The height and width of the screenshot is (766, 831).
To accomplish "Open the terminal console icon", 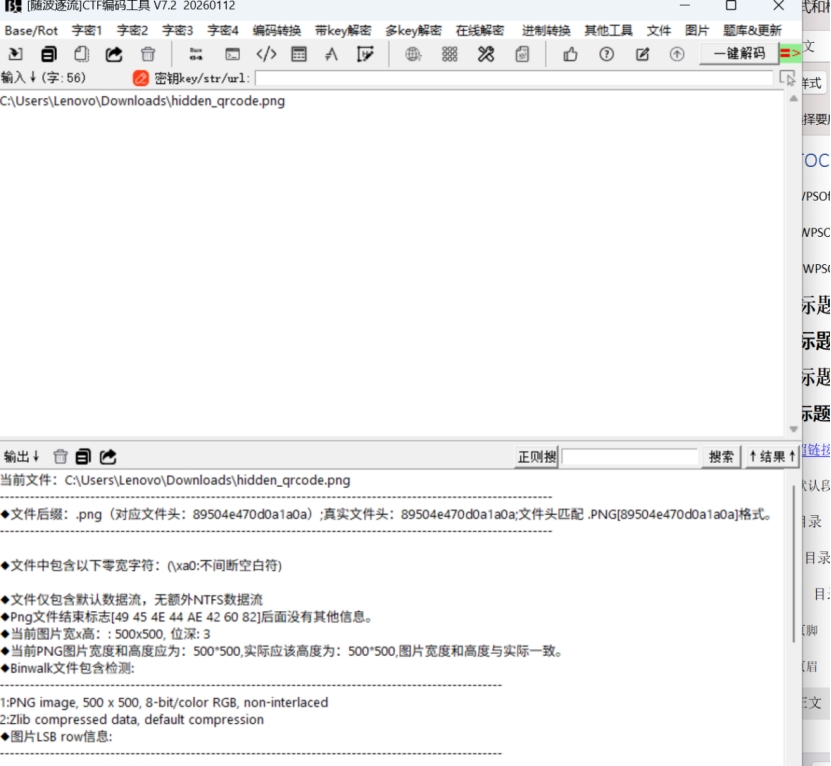I will point(232,54).
